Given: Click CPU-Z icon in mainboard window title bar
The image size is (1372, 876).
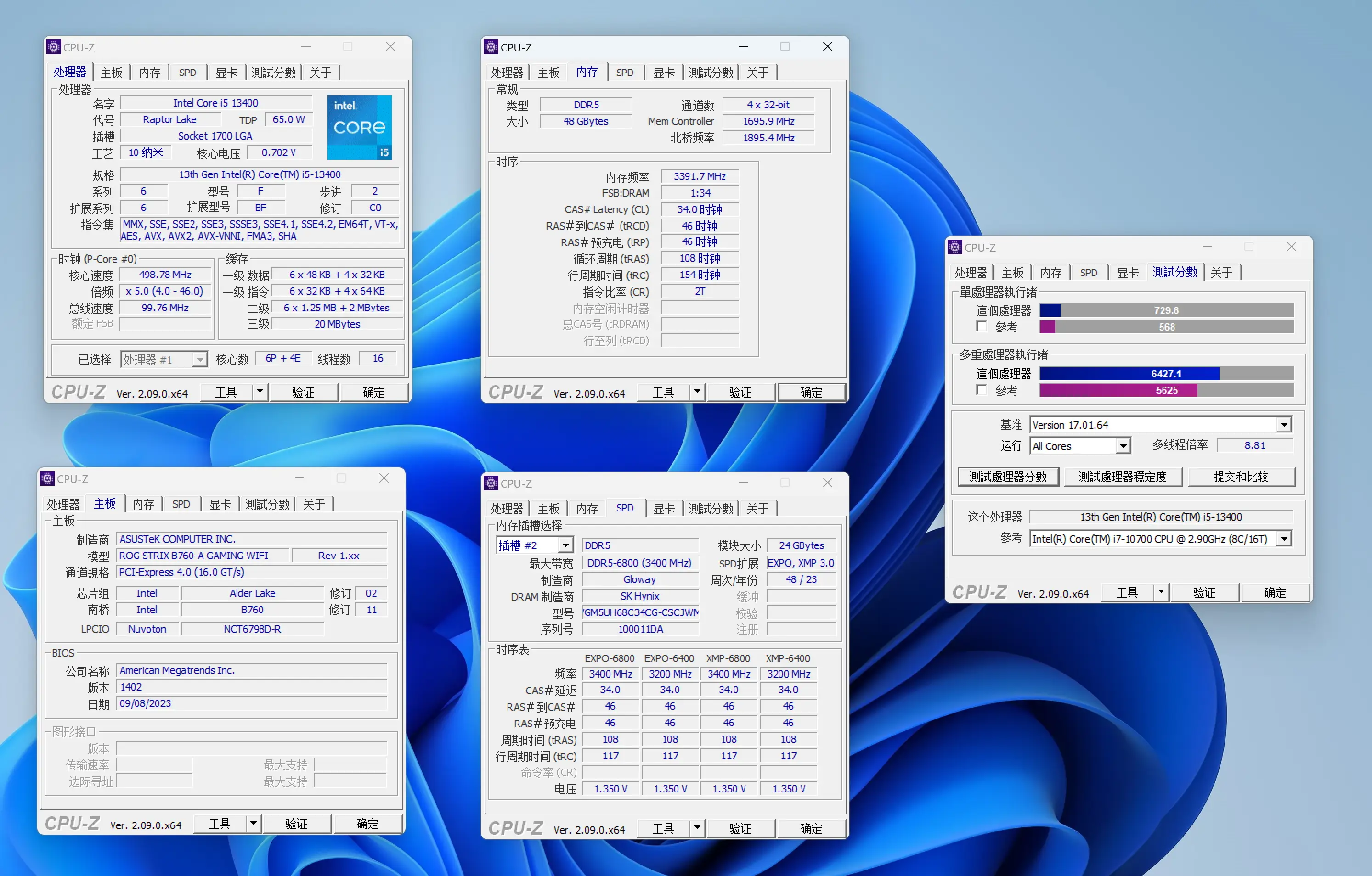Looking at the screenshot, I should click(x=47, y=478).
